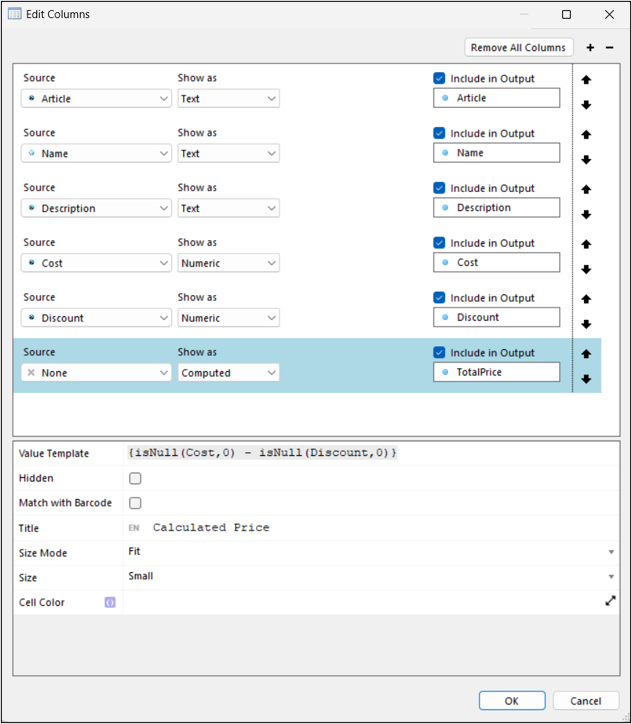This screenshot has width=632, height=724.
Task: Enable the Hidden checkbox
Action: pos(135,479)
